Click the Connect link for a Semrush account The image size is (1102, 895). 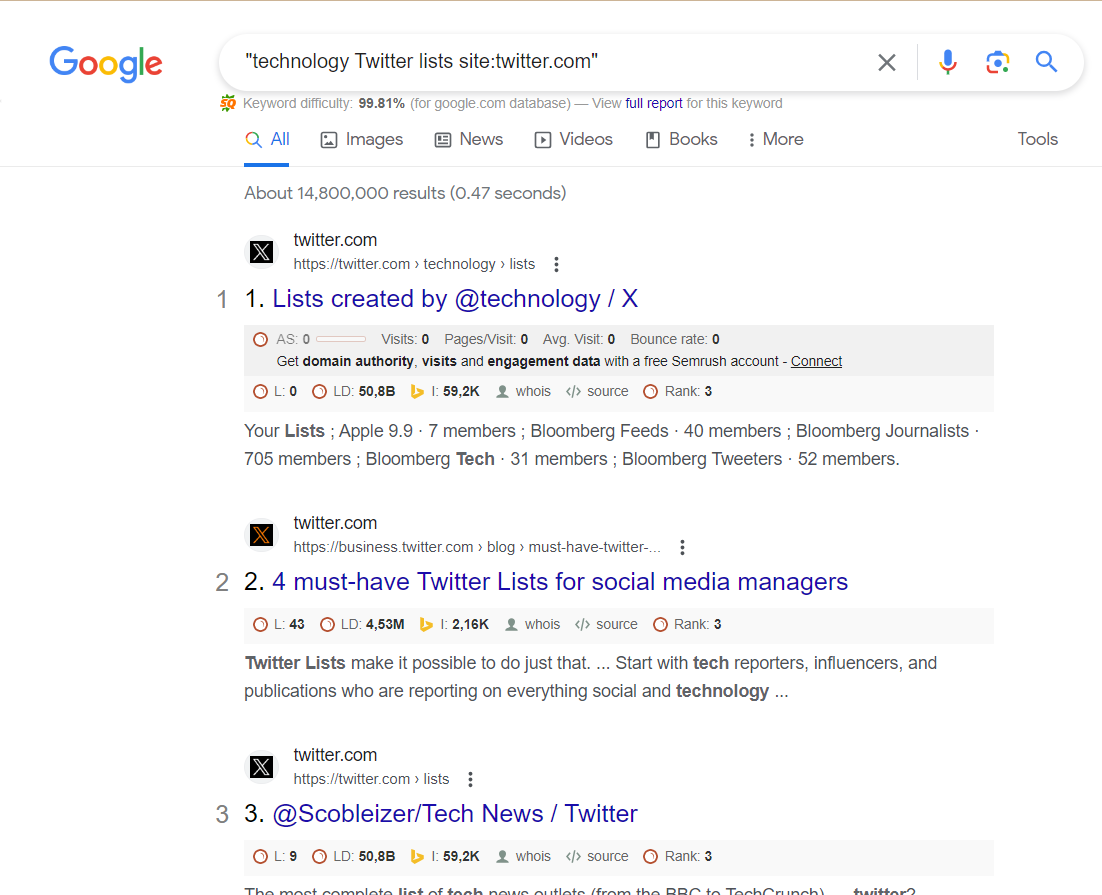coord(815,361)
